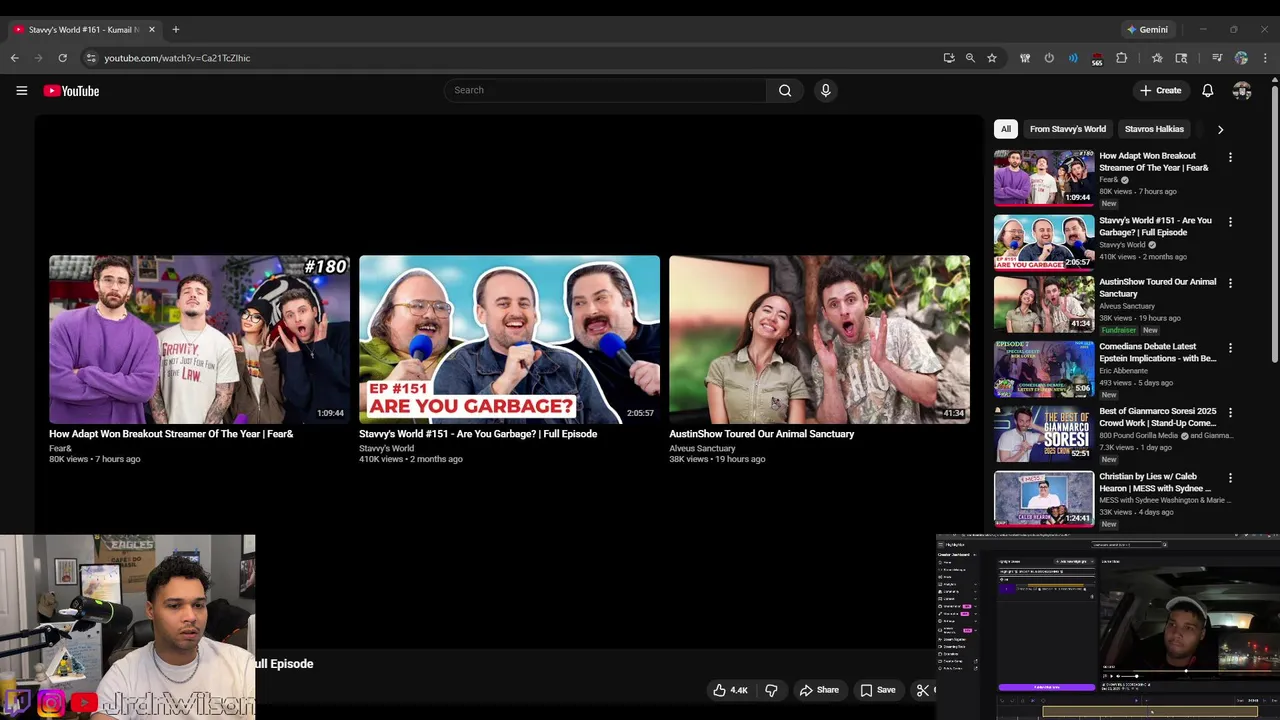Open sidebar thumbnail Giammarco Soresi 52:51
1280x720 pixels.
coord(1044,434)
